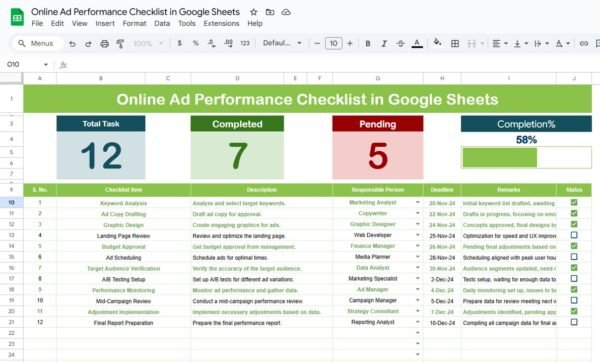Screen dimensions: 600x363
Task: Open the File menu
Action: (x=37, y=23)
